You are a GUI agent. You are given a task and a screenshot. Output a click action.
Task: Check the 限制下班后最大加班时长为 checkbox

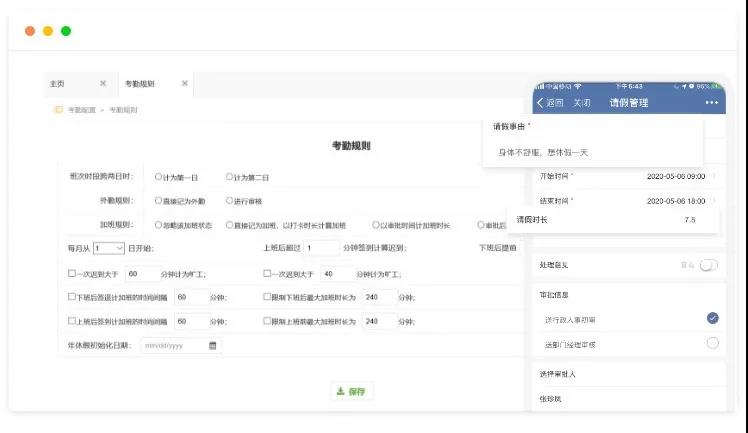point(267,297)
